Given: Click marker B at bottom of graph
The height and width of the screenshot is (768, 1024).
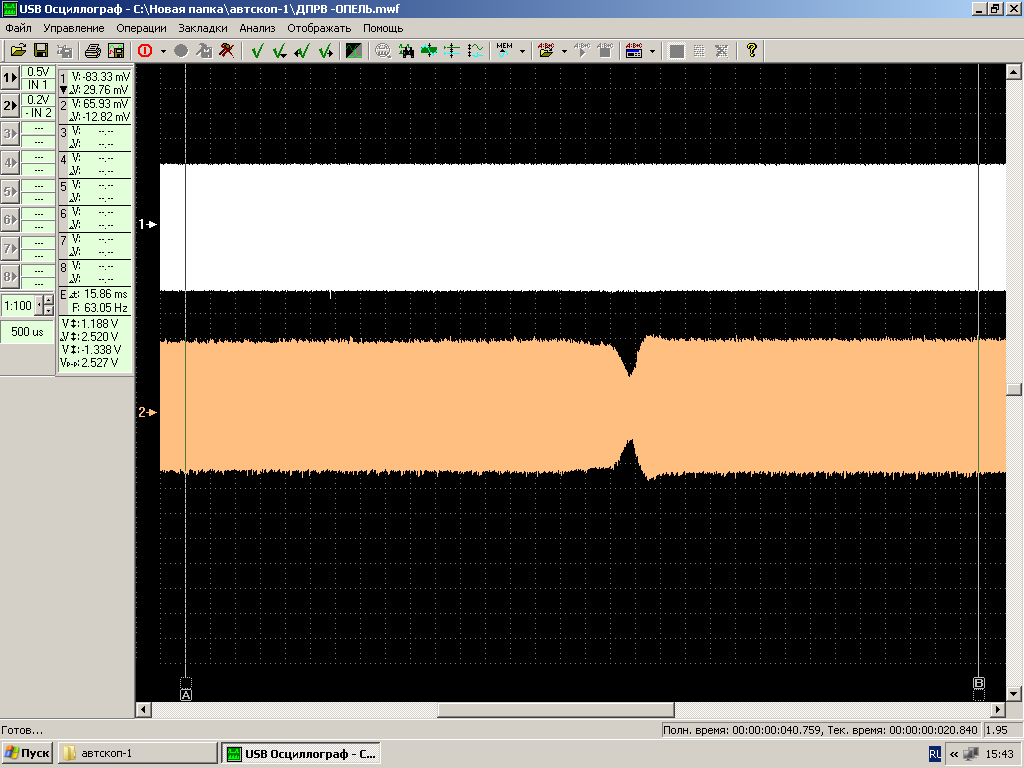Looking at the screenshot, I should pyautogui.click(x=979, y=683).
